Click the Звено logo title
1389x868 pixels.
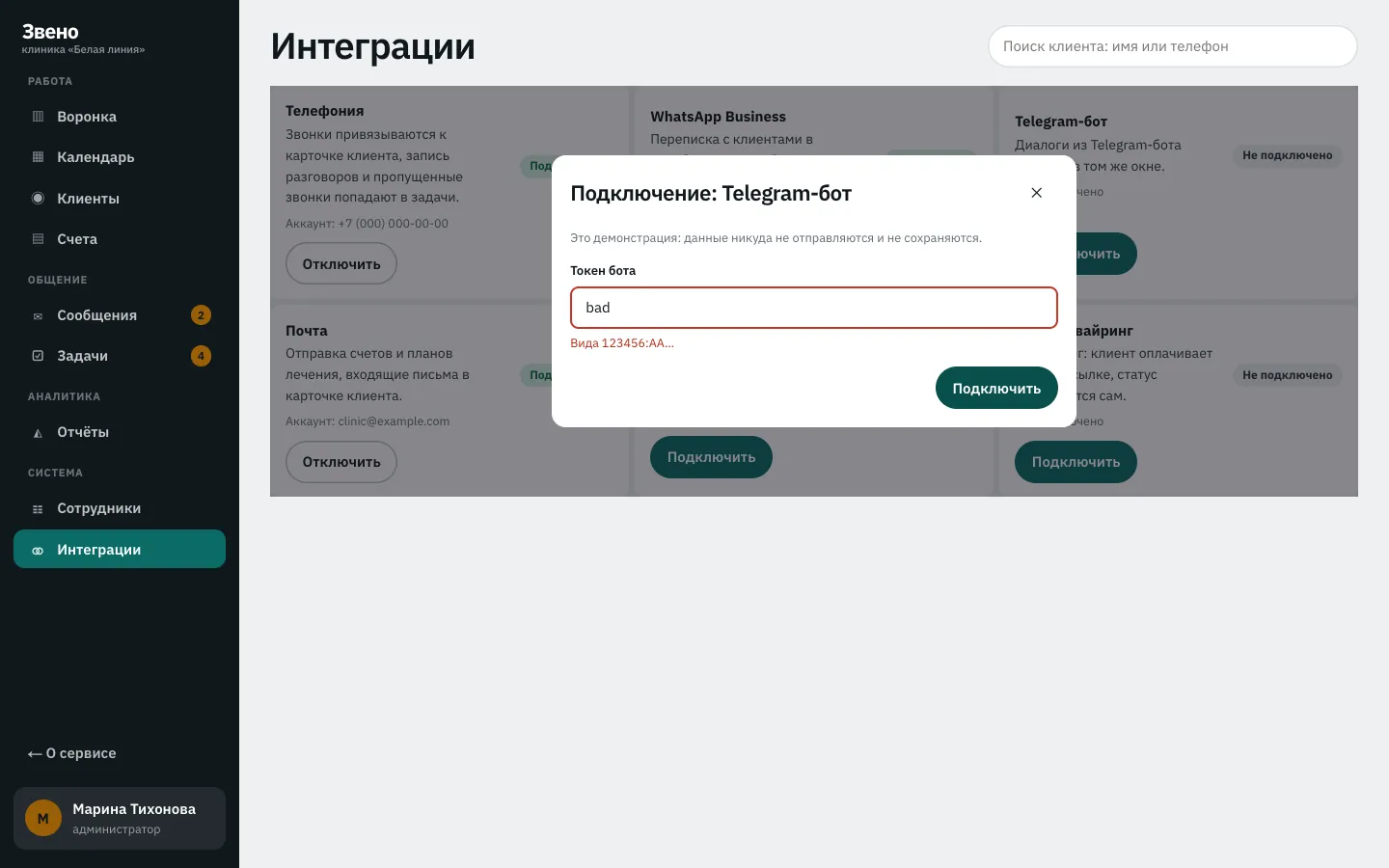pyautogui.click(x=50, y=32)
